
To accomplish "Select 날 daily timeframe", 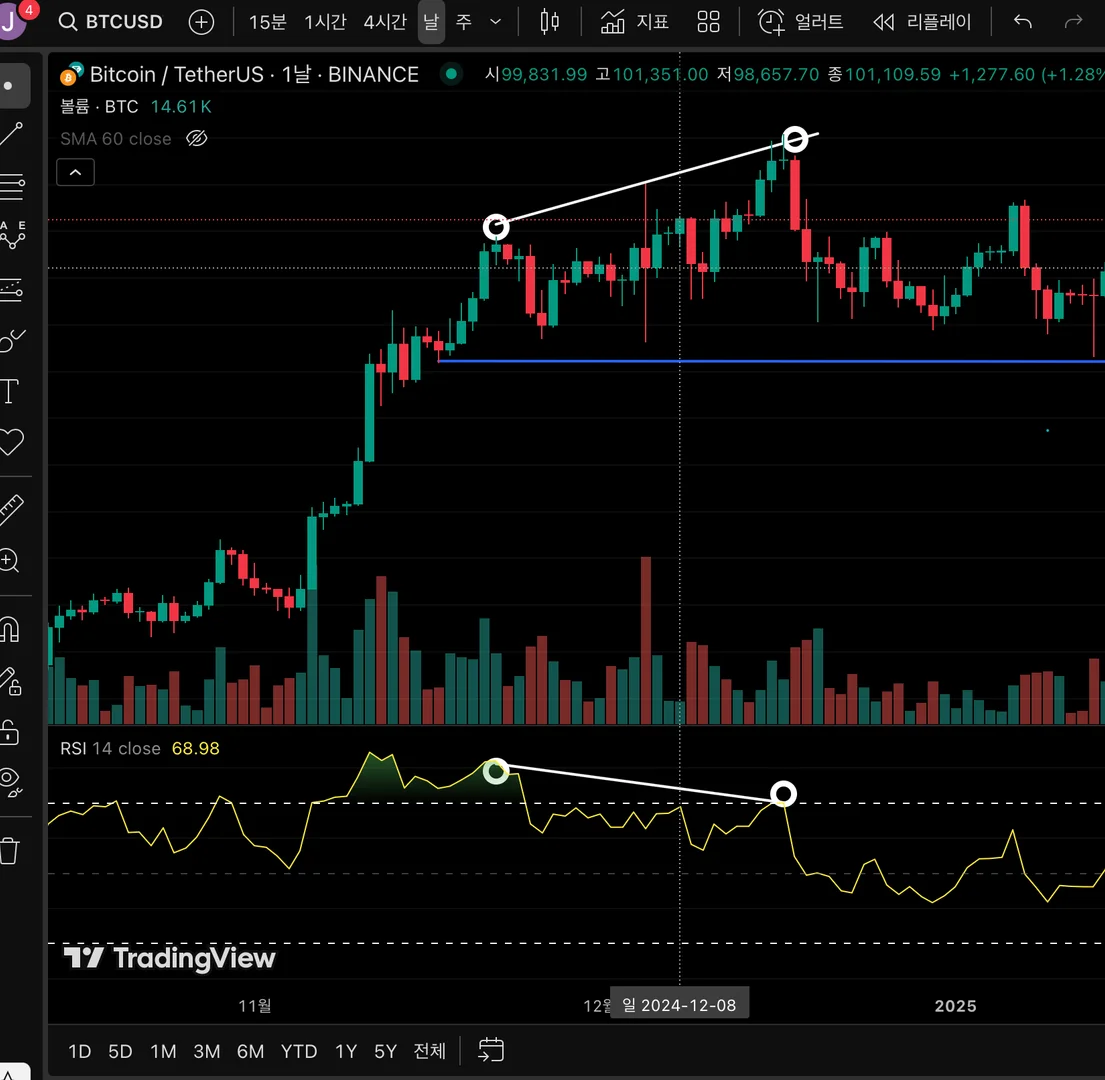I will coord(431,22).
